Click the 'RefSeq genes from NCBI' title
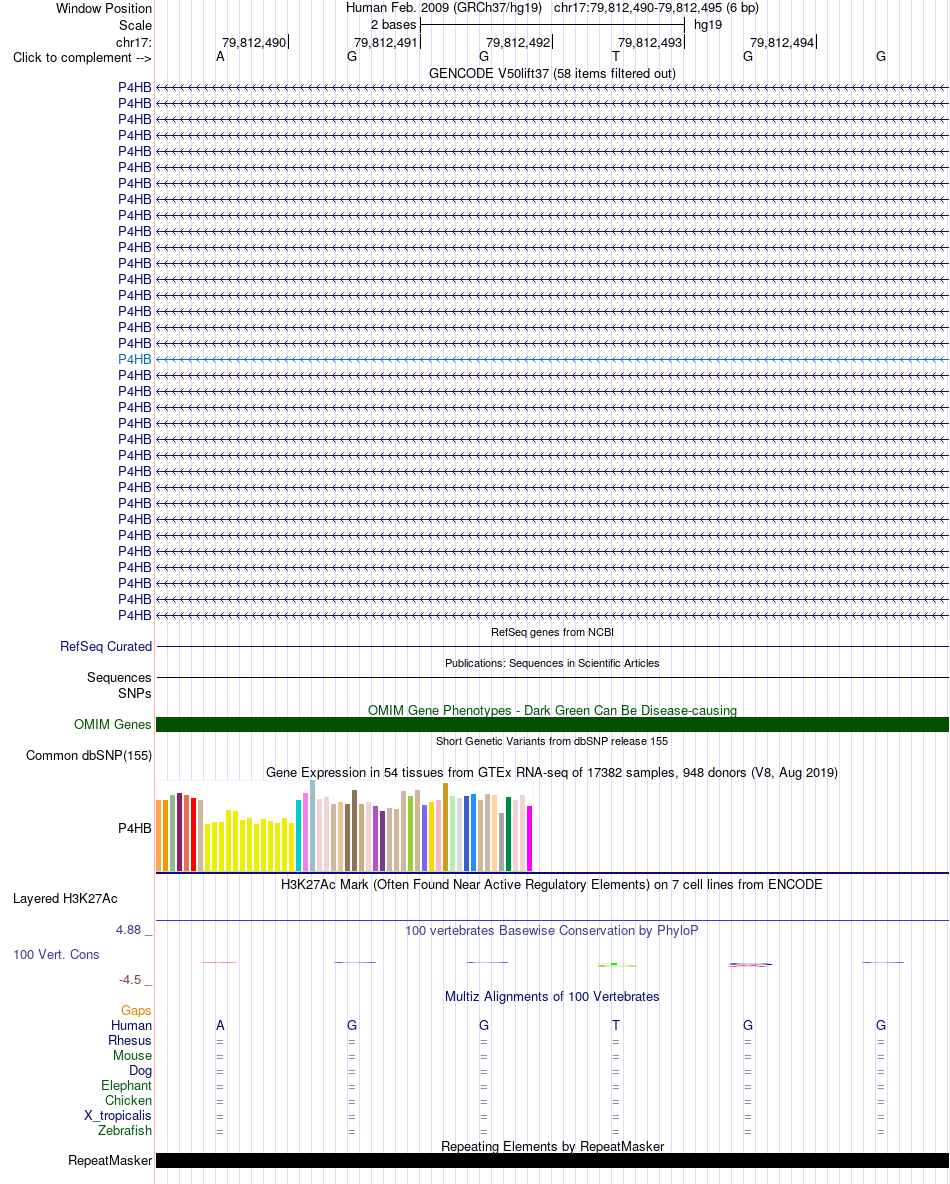This screenshot has height=1184, width=950. point(552,632)
